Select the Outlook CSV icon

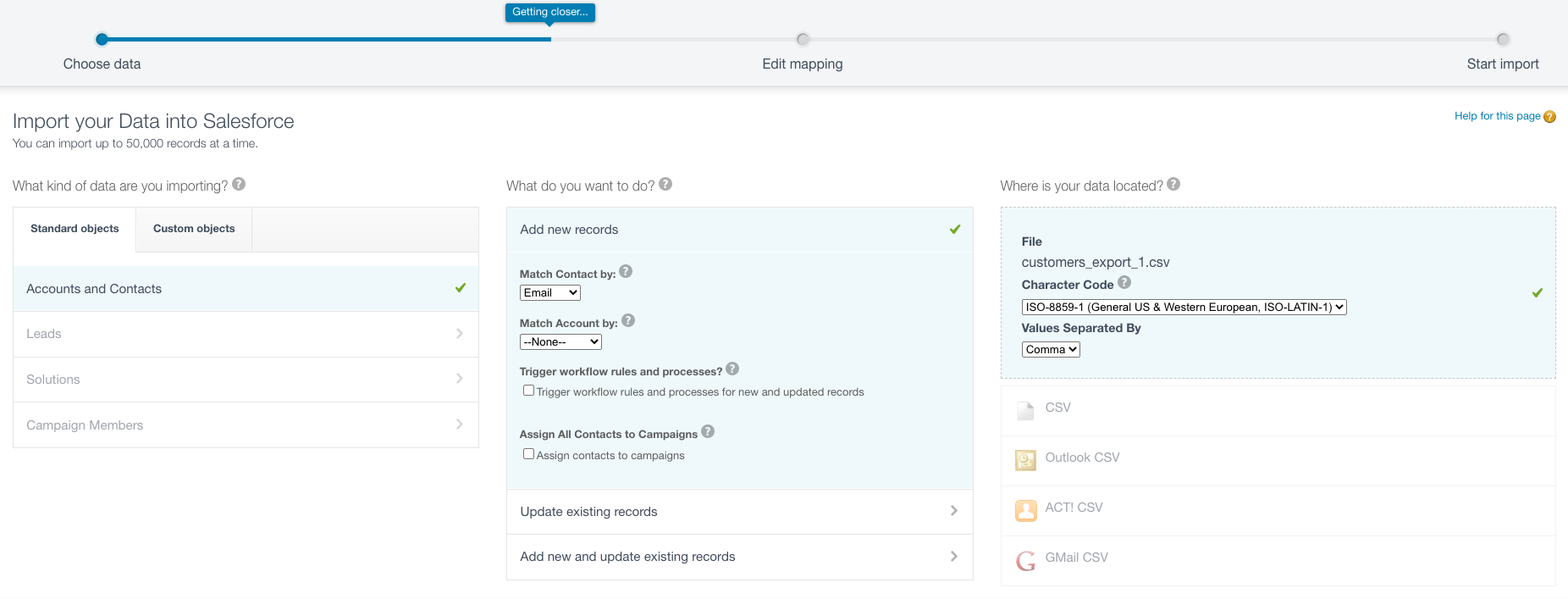(1025, 459)
